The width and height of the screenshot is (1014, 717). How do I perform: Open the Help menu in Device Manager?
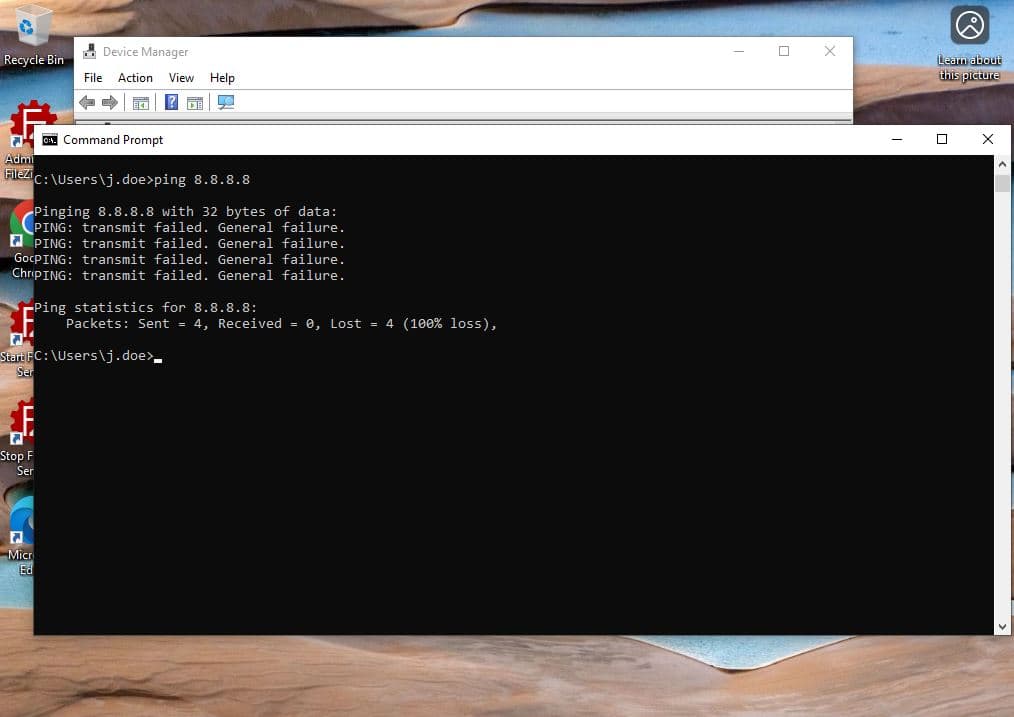click(x=222, y=78)
